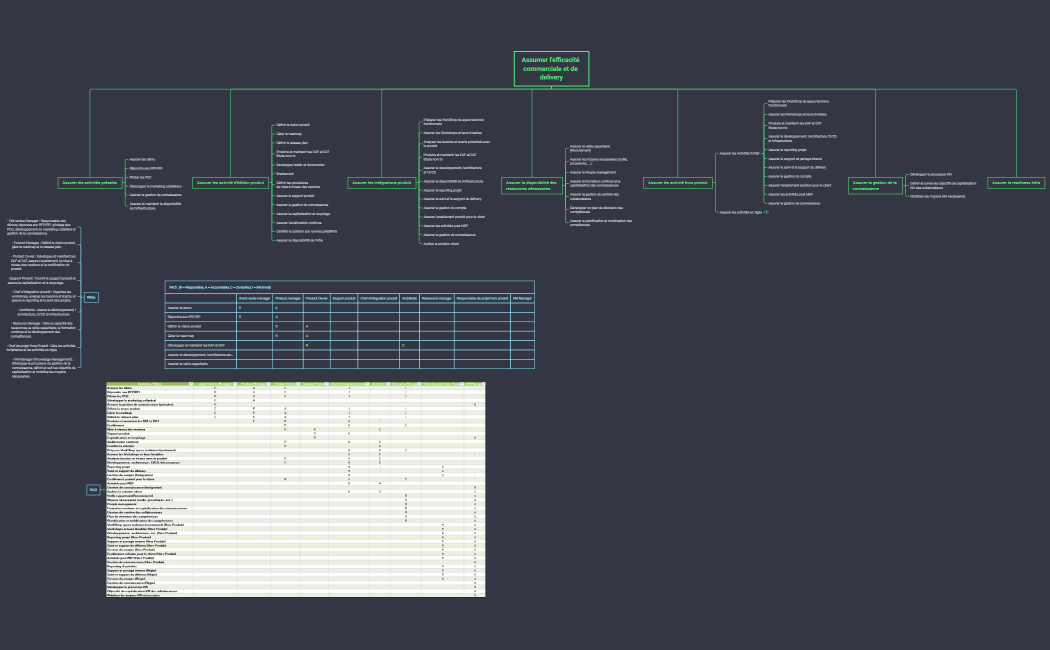Click 'Assurer les Activités forfait' subtopic
The image size is (1050, 650).
pos(740,153)
